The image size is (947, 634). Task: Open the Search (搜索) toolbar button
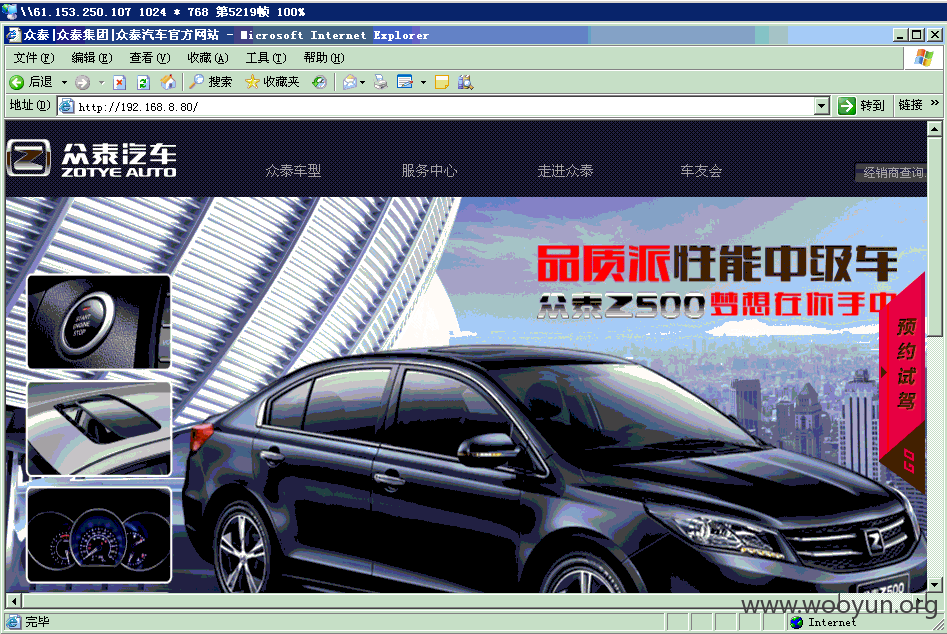[x=210, y=82]
